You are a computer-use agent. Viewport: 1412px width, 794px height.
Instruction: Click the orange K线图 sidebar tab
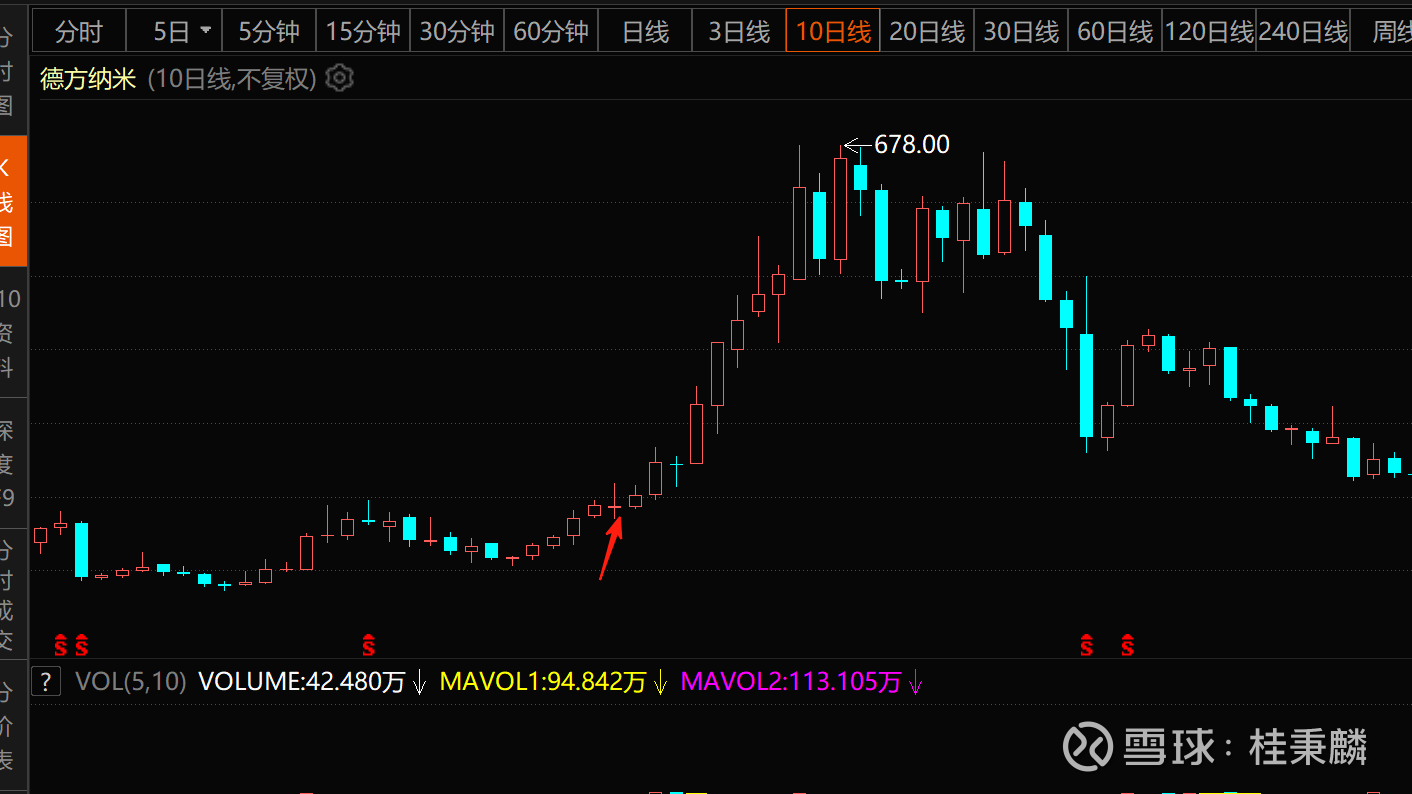pyautogui.click(x=12, y=202)
